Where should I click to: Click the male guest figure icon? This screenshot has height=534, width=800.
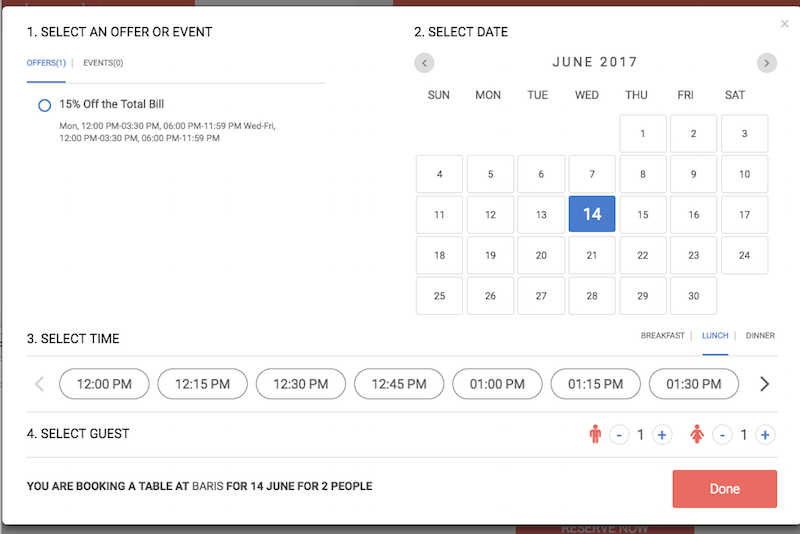click(595, 434)
